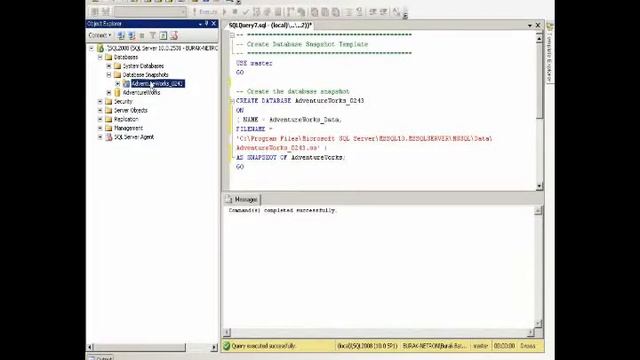This screenshot has height=360, width=640.
Task: Click '0 rows' in status bar
Action: pos(527,346)
